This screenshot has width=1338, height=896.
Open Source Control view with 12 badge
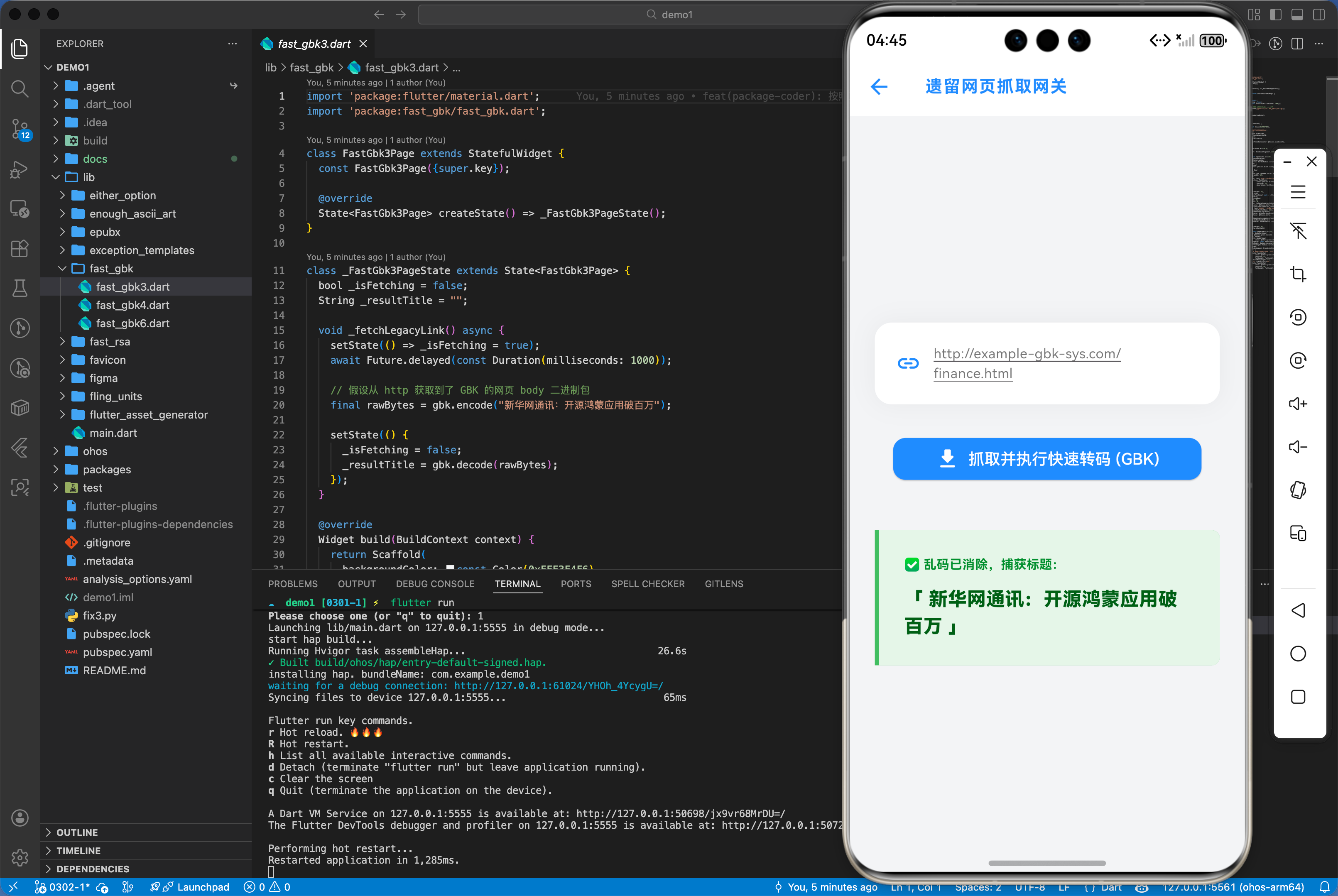(20, 129)
